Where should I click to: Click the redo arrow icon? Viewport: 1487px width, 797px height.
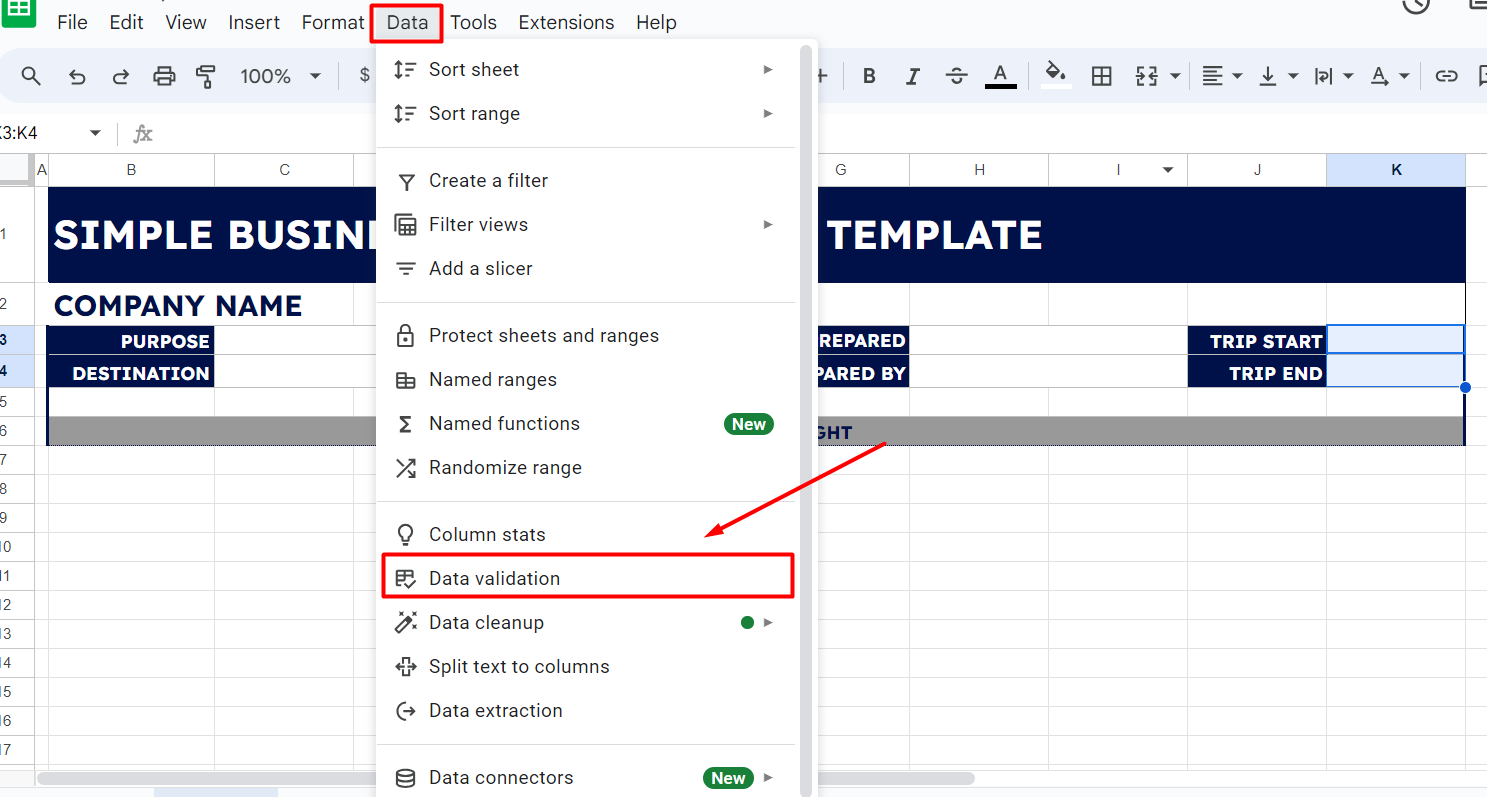tap(121, 76)
